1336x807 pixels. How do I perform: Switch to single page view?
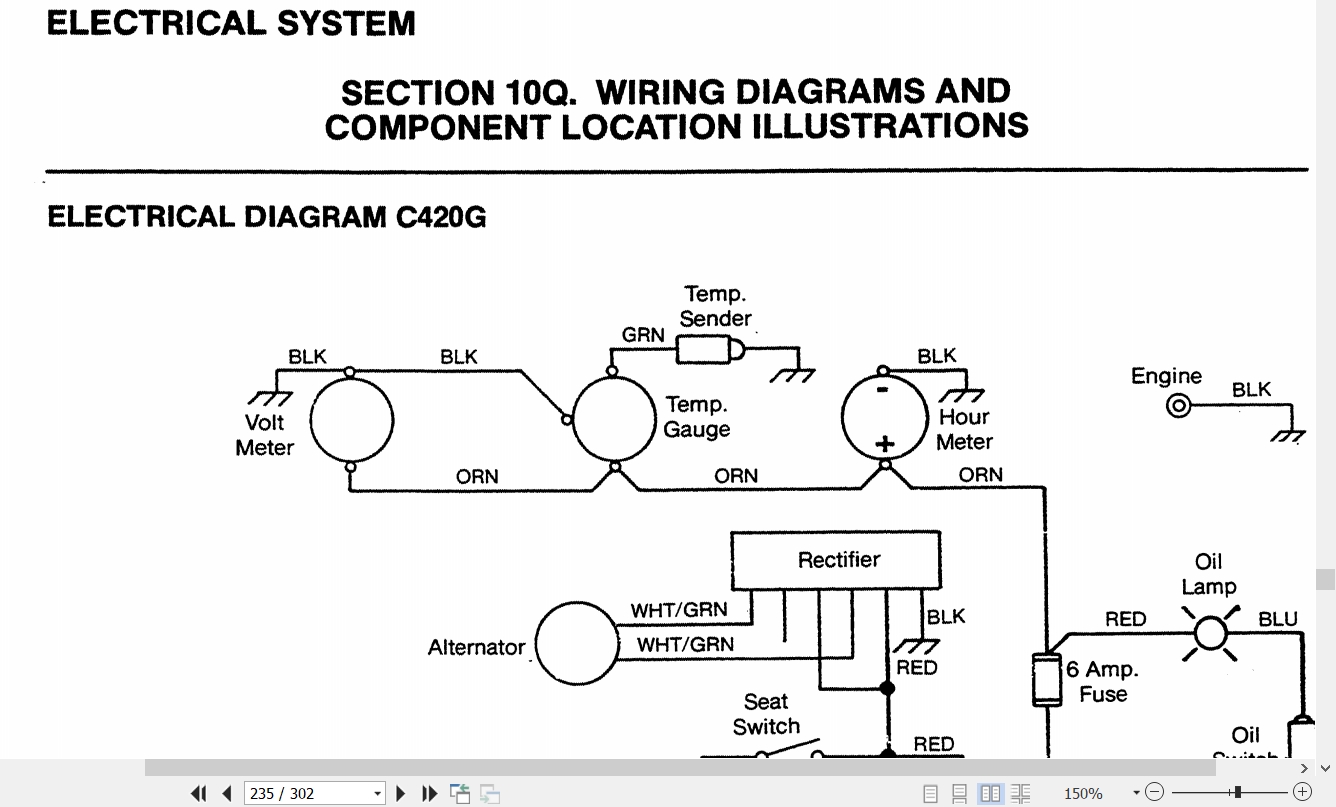click(930, 793)
